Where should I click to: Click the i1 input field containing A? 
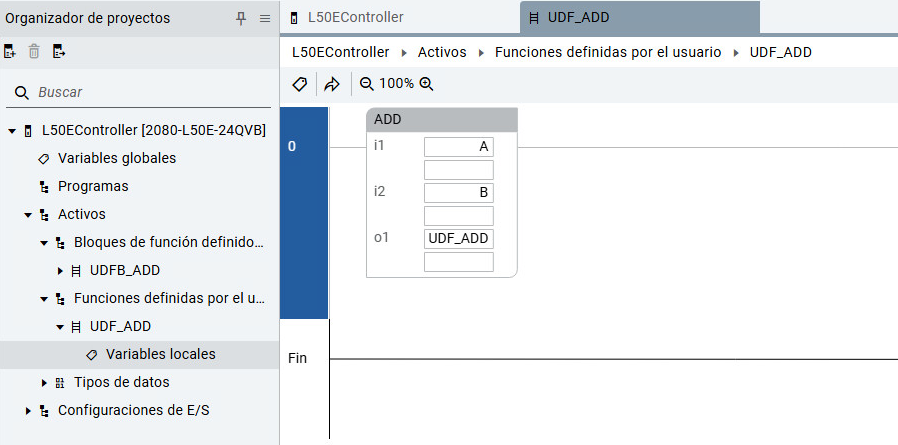click(x=459, y=147)
